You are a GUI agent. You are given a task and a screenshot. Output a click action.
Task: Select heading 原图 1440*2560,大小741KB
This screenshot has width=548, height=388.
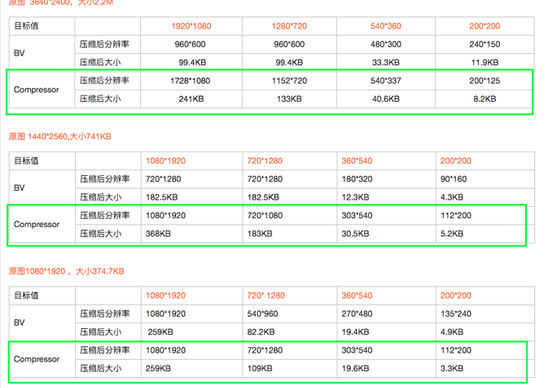pyautogui.click(x=60, y=136)
